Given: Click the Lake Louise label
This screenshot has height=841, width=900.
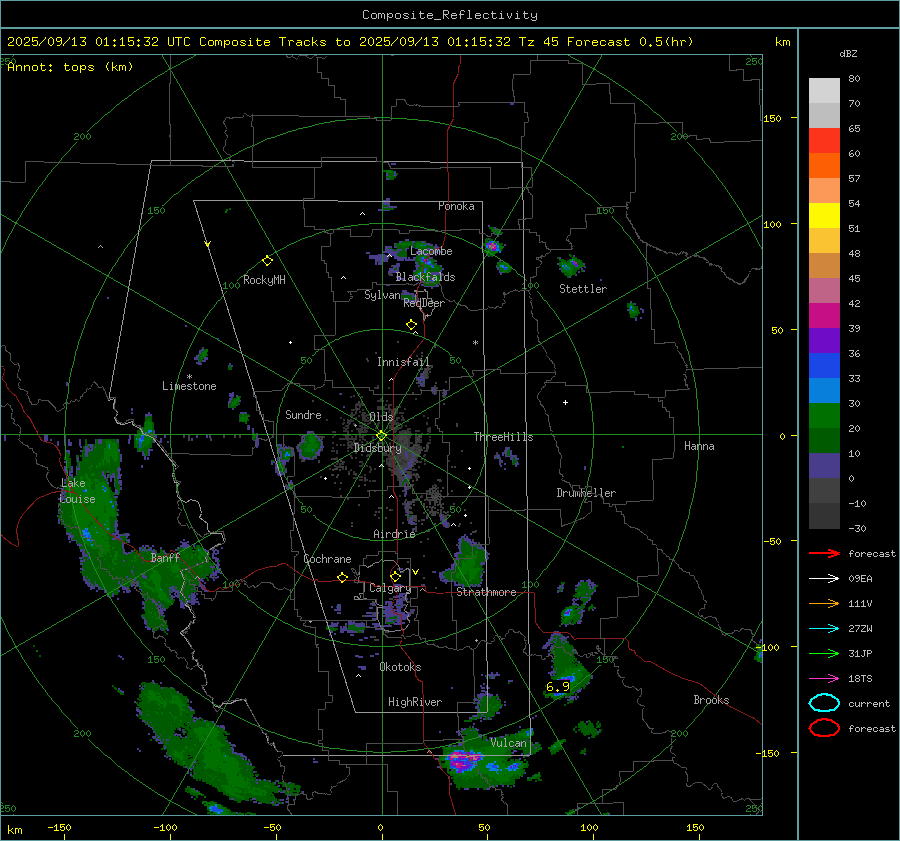Looking at the screenshot, I should click(77, 491).
